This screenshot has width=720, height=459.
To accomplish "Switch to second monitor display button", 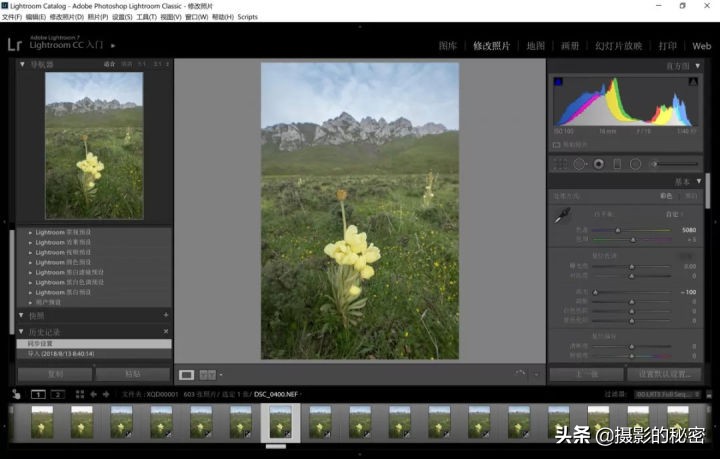I will 57,395.
